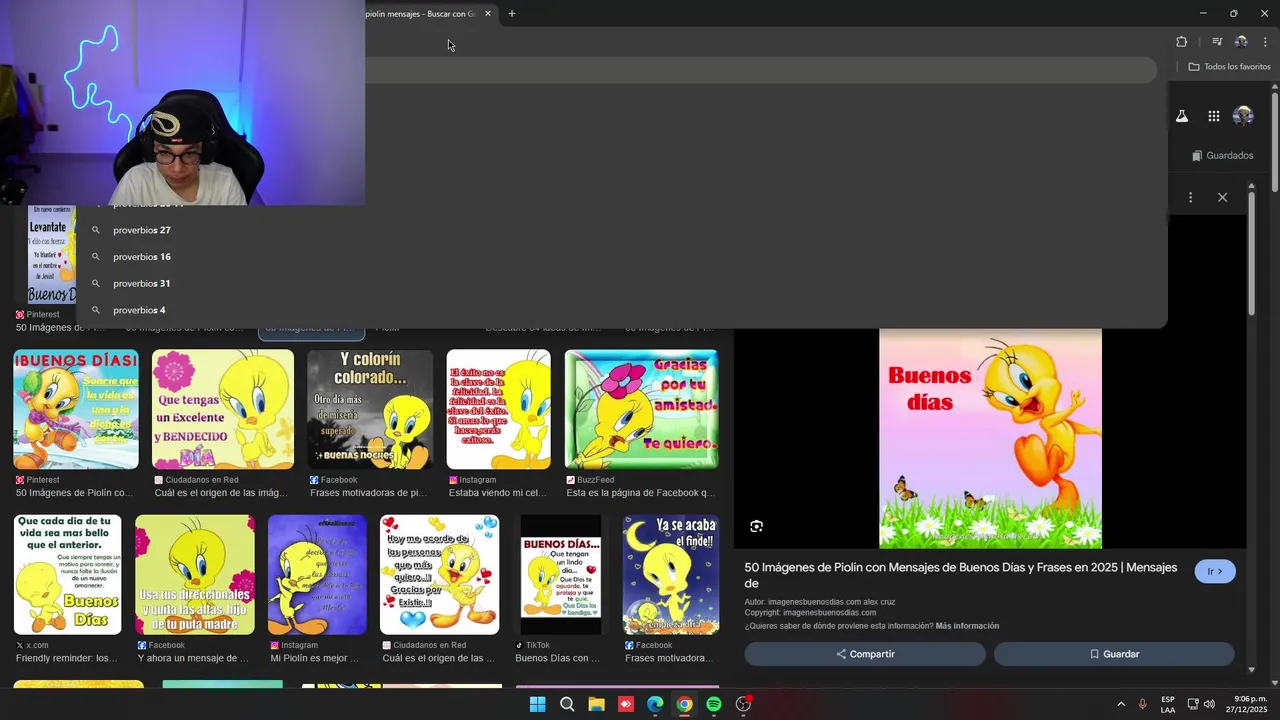Click caption Friendly reminder: los...

tap(66, 658)
